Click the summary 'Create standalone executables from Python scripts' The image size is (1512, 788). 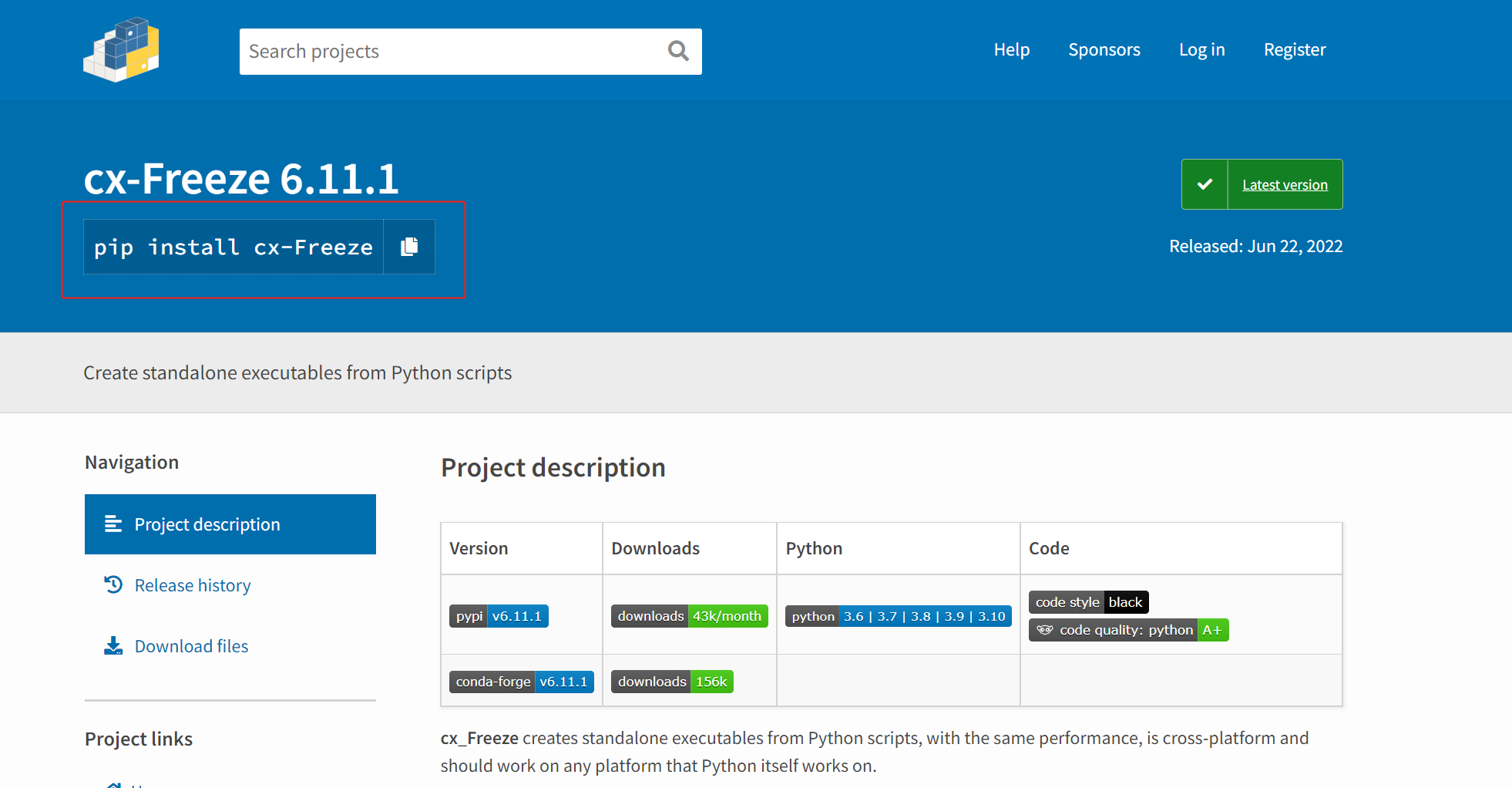point(297,372)
